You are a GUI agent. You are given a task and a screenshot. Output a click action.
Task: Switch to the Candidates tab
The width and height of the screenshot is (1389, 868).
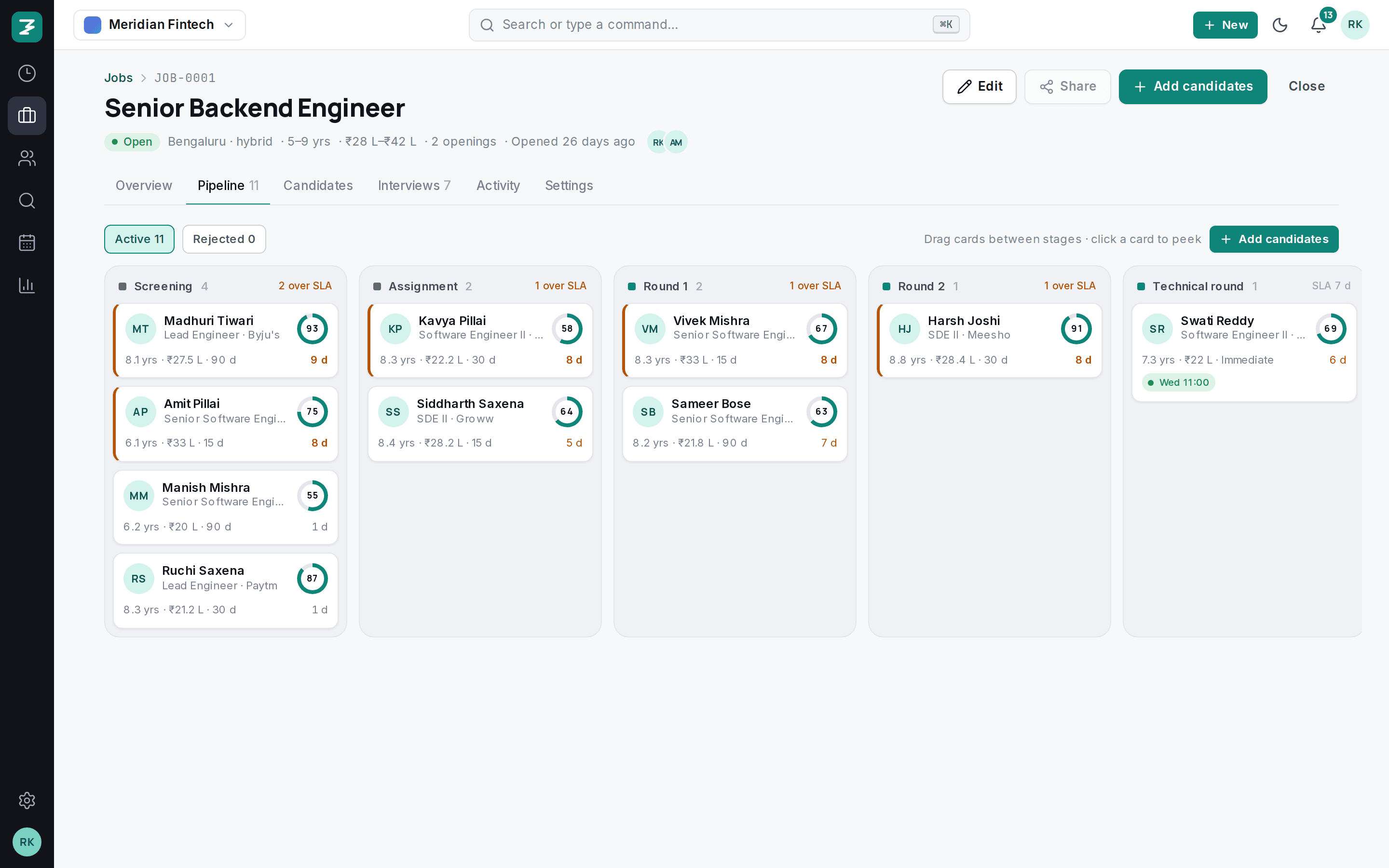tap(318, 186)
